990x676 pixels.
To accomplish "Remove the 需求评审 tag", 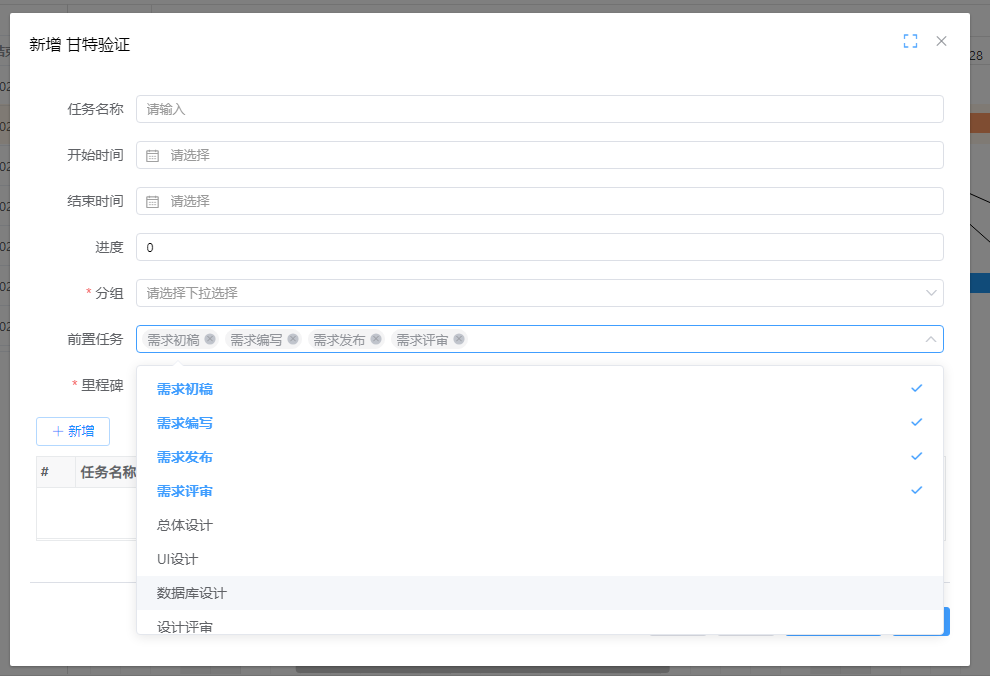I will pyautogui.click(x=459, y=339).
